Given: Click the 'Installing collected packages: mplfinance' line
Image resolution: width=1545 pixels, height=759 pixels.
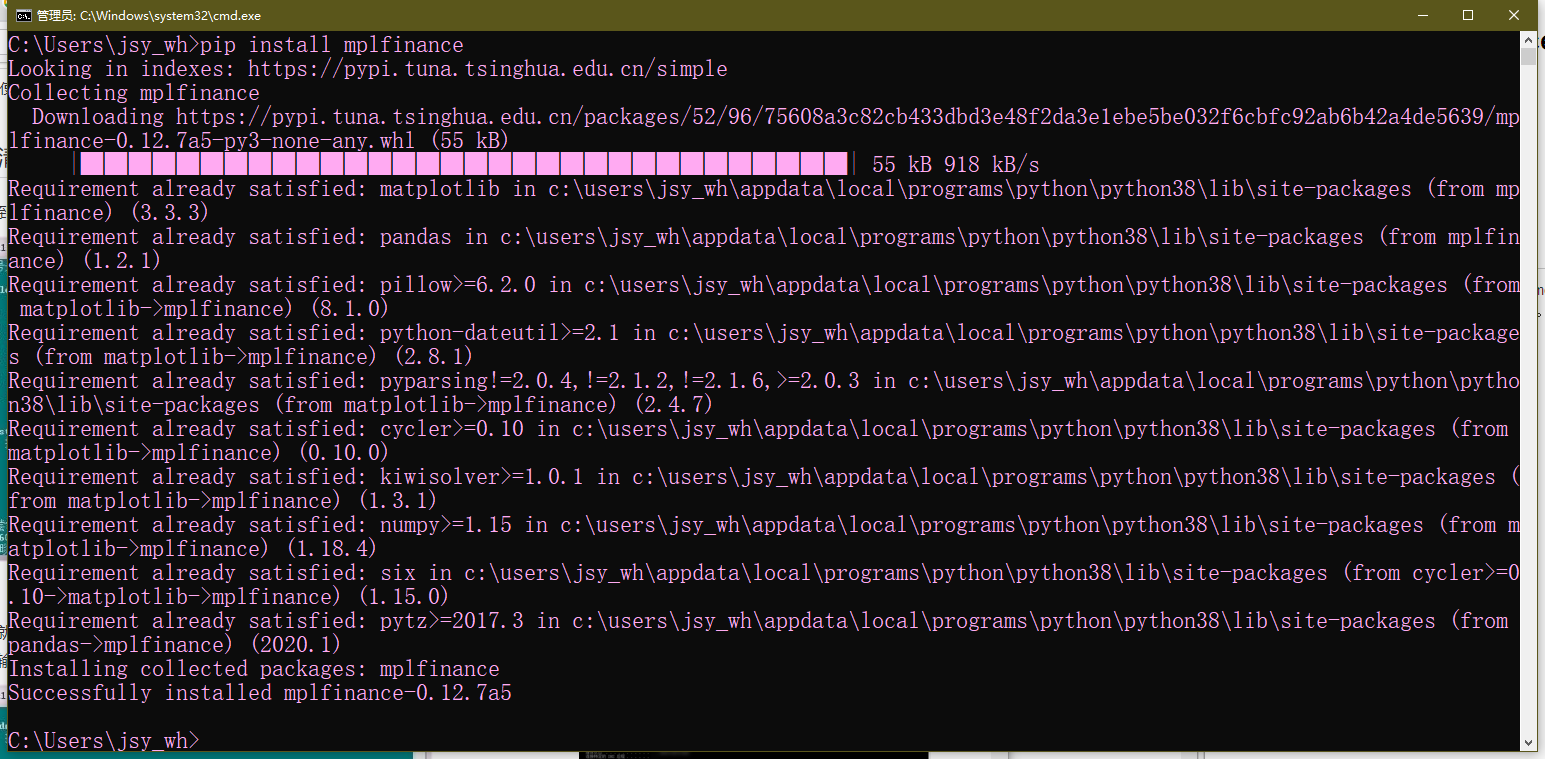Looking at the screenshot, I should 250,668.
